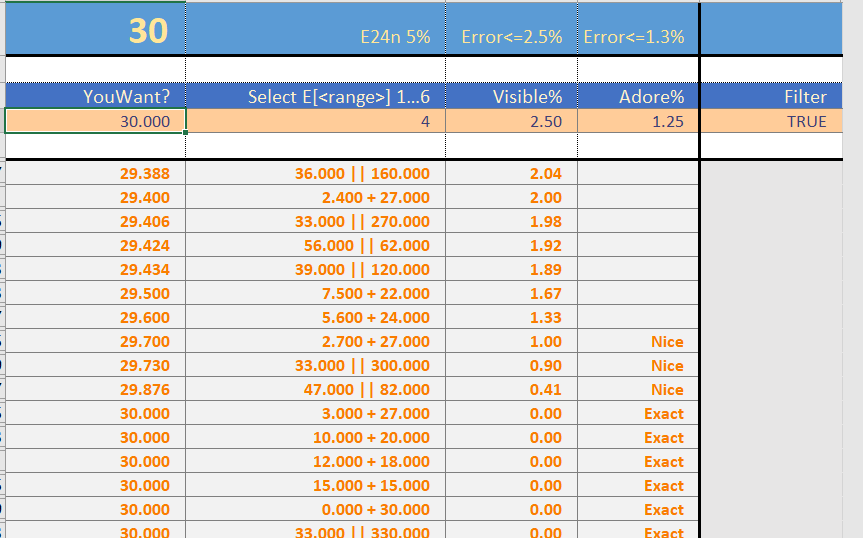Select the 1.92 percent cell
The image size is (863, 538).
coord(511,245)
